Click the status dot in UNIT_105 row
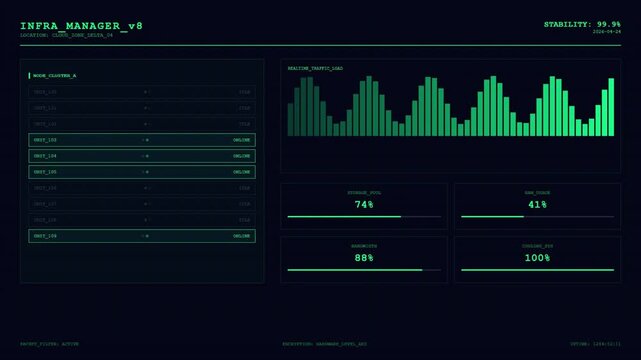 click(147, 172)
